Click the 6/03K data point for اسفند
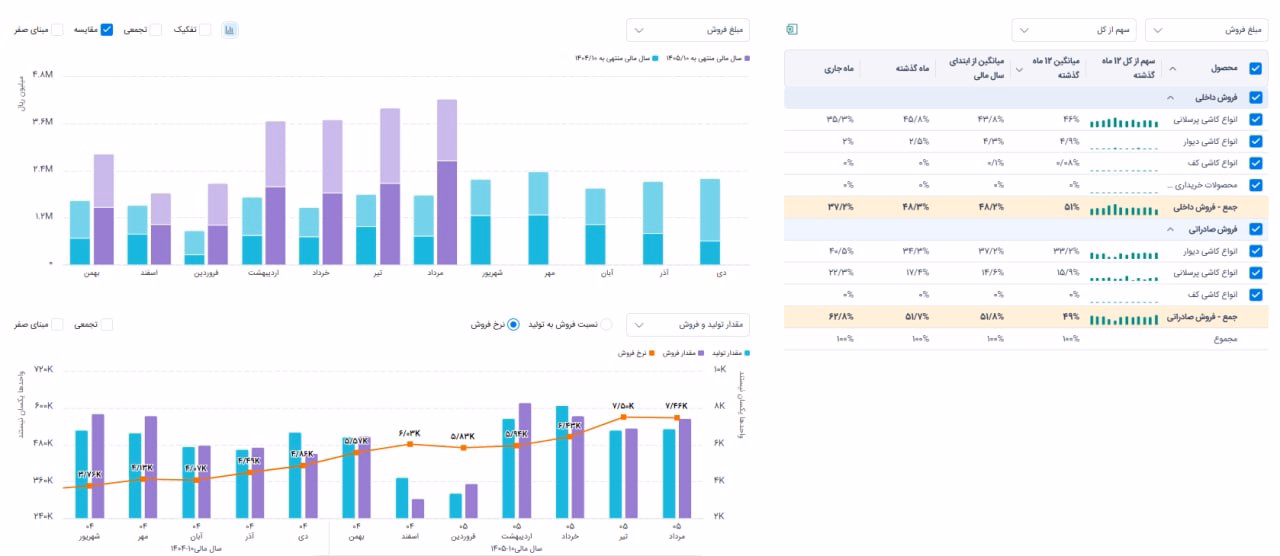 (409, 444)
